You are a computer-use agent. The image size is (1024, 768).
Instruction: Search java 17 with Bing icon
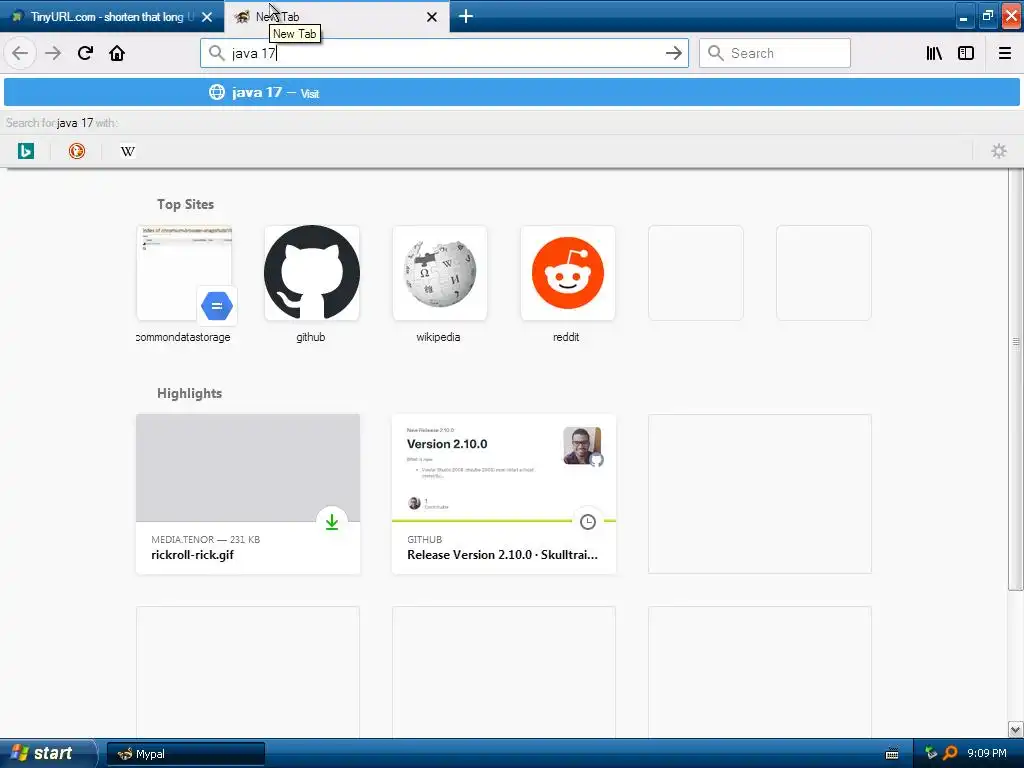tap(25, 152)
